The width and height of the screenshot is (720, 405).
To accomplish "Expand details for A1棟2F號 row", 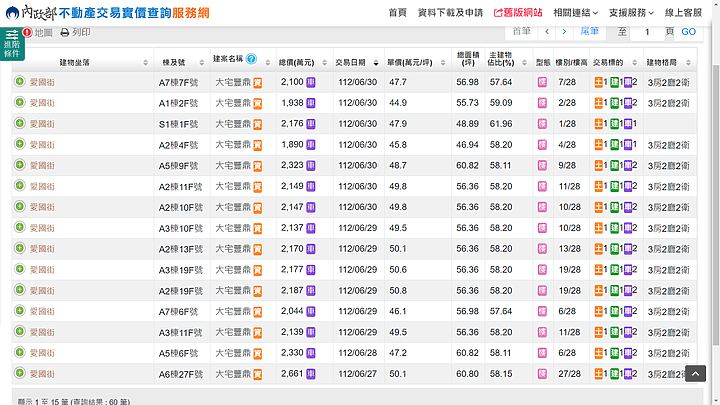I will (19, 102).
